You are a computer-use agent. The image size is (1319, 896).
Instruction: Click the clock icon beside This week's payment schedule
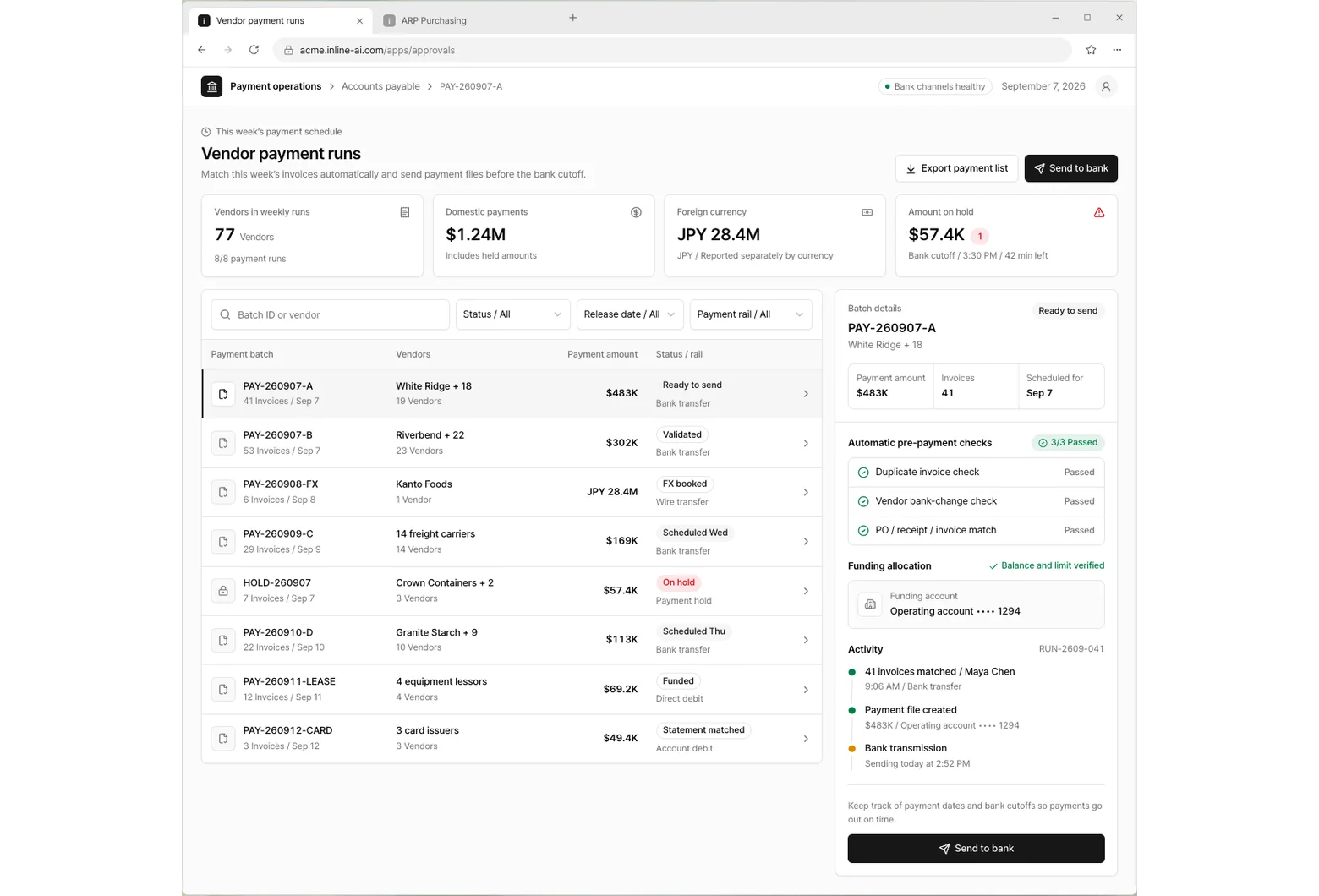(x=205, y=132)
